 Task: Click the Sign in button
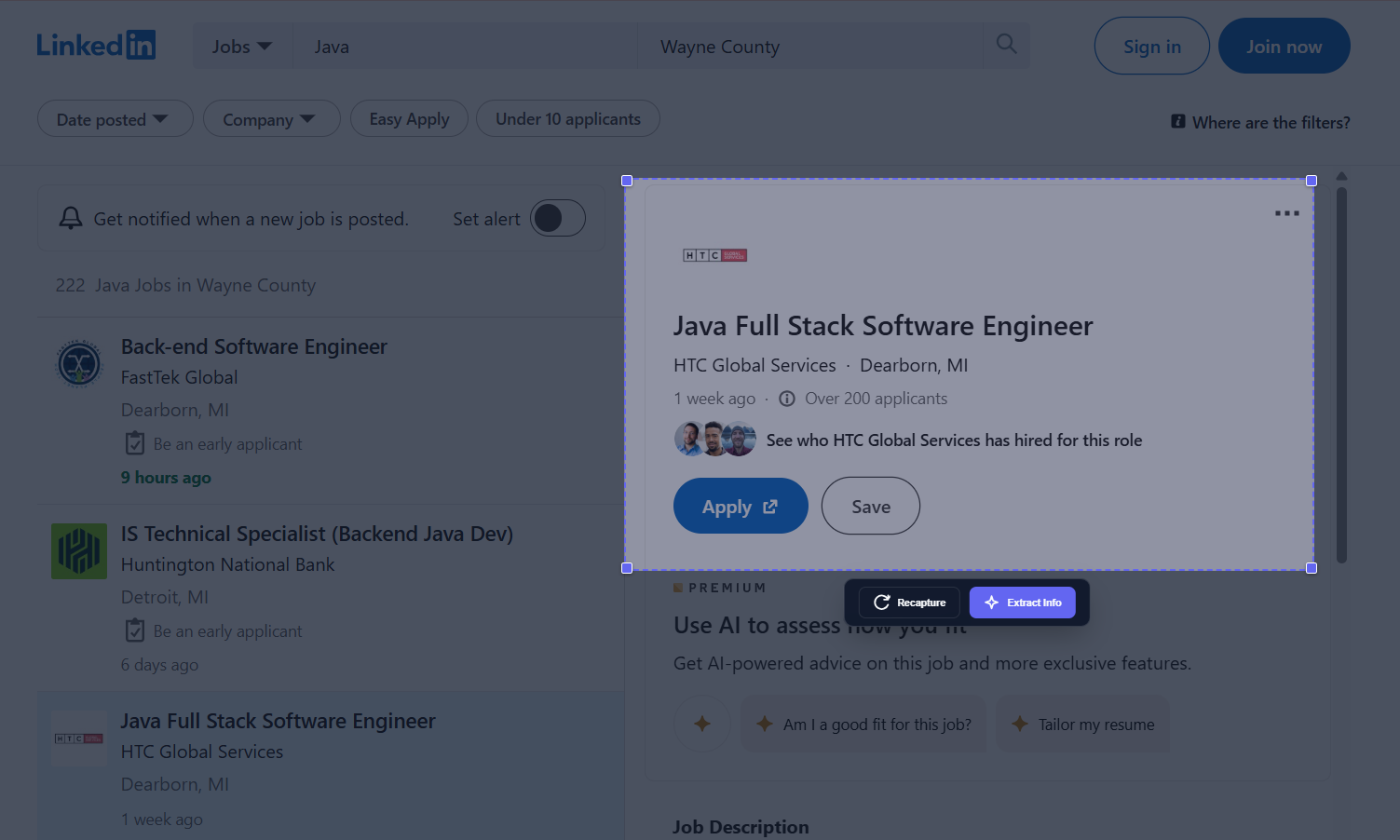(x=1152, y=46)
